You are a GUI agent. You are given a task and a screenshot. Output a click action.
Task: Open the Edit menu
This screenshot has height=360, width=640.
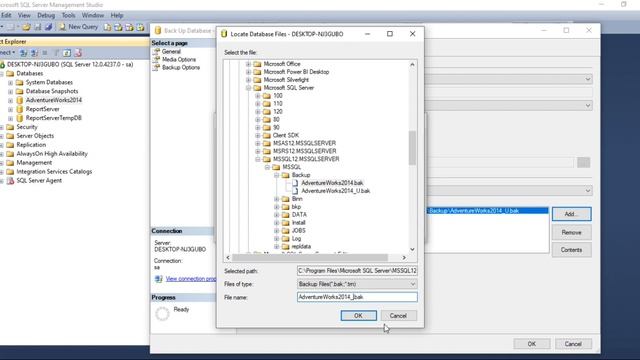(x=6, y=16)
